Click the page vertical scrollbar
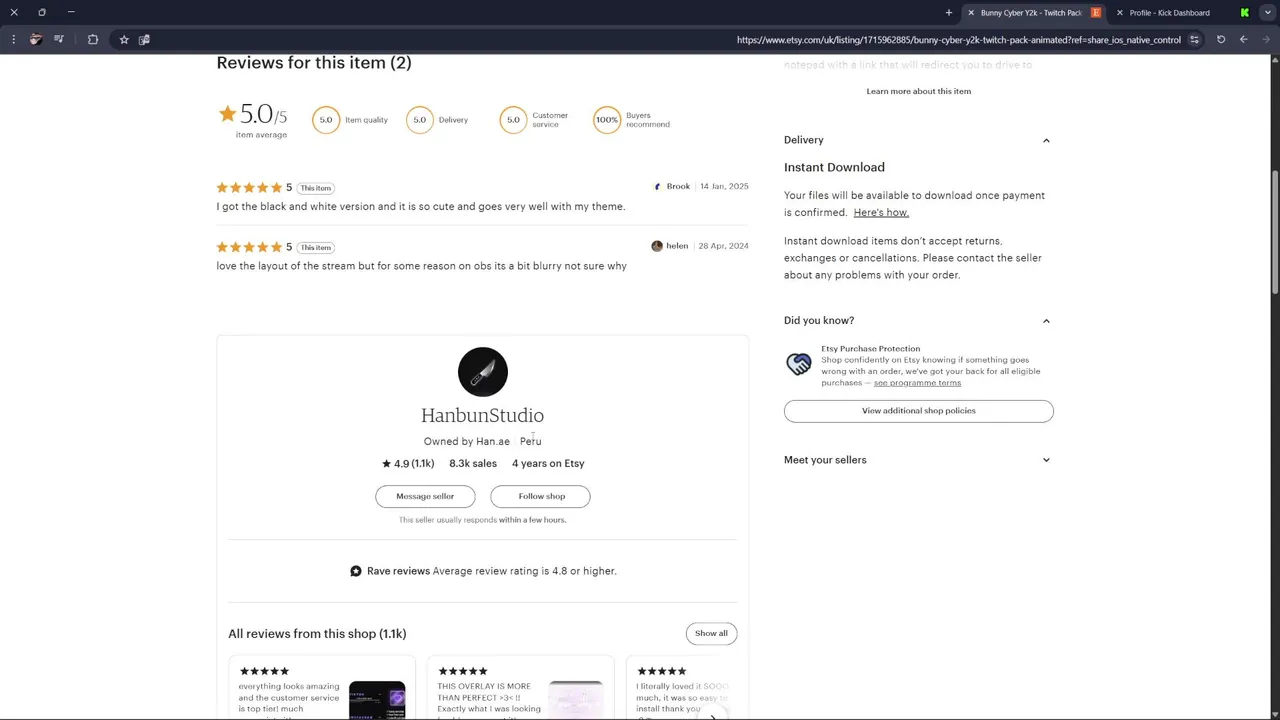The height and width of the screenshot is (720, 1280). [1275, 232]
